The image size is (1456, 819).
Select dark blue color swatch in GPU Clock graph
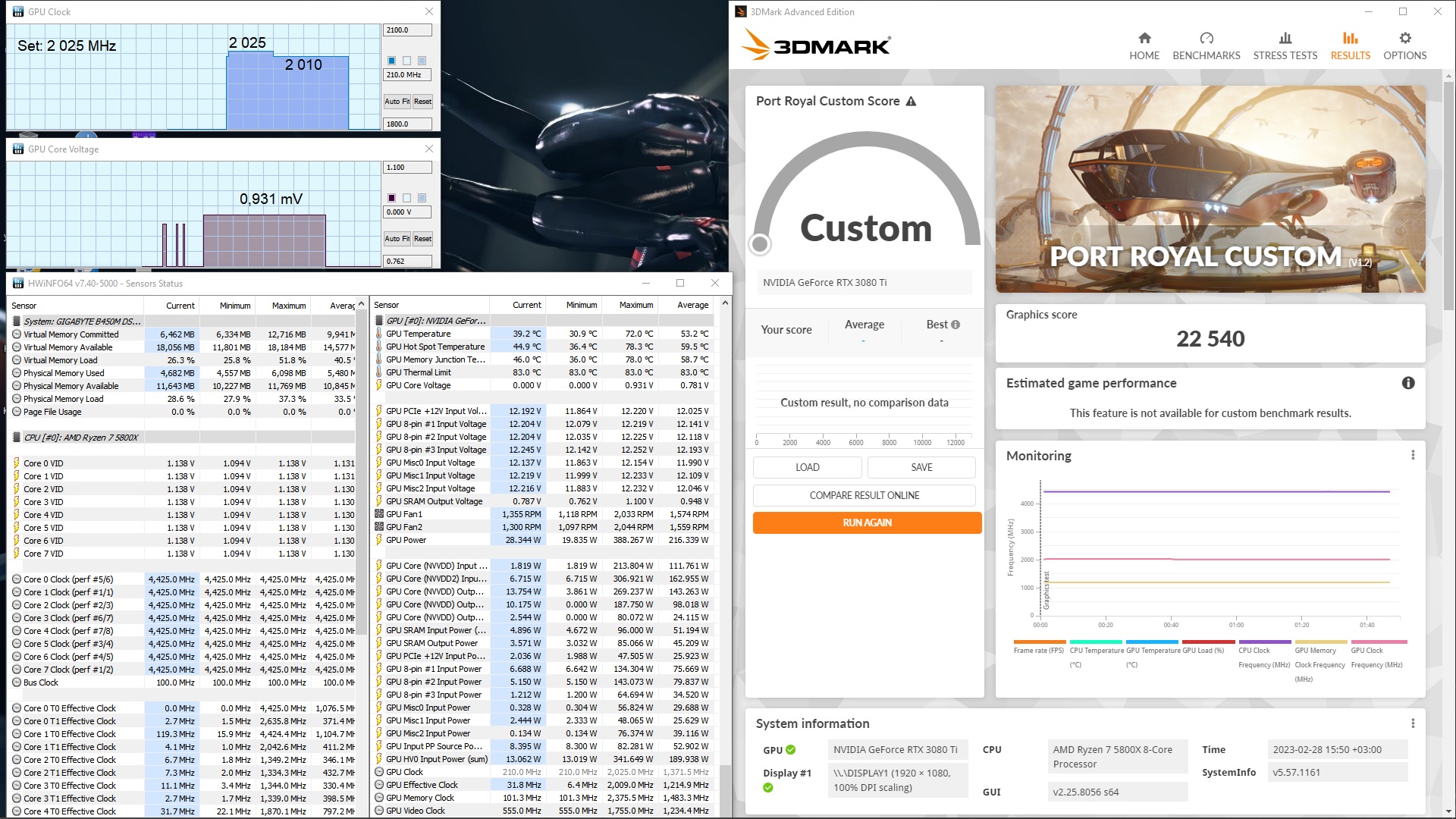[391, 61]
